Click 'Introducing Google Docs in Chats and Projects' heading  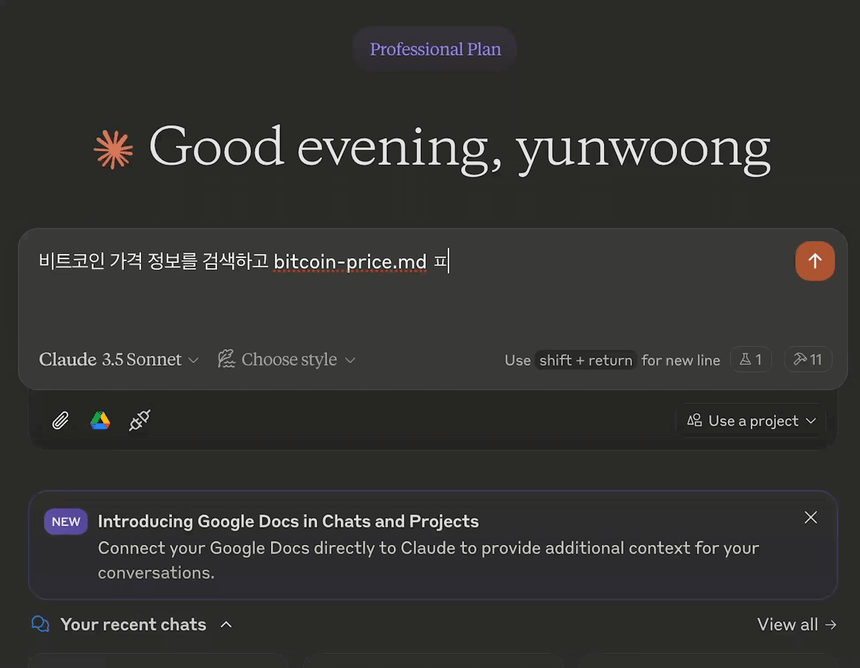click(x=288, y=521)
